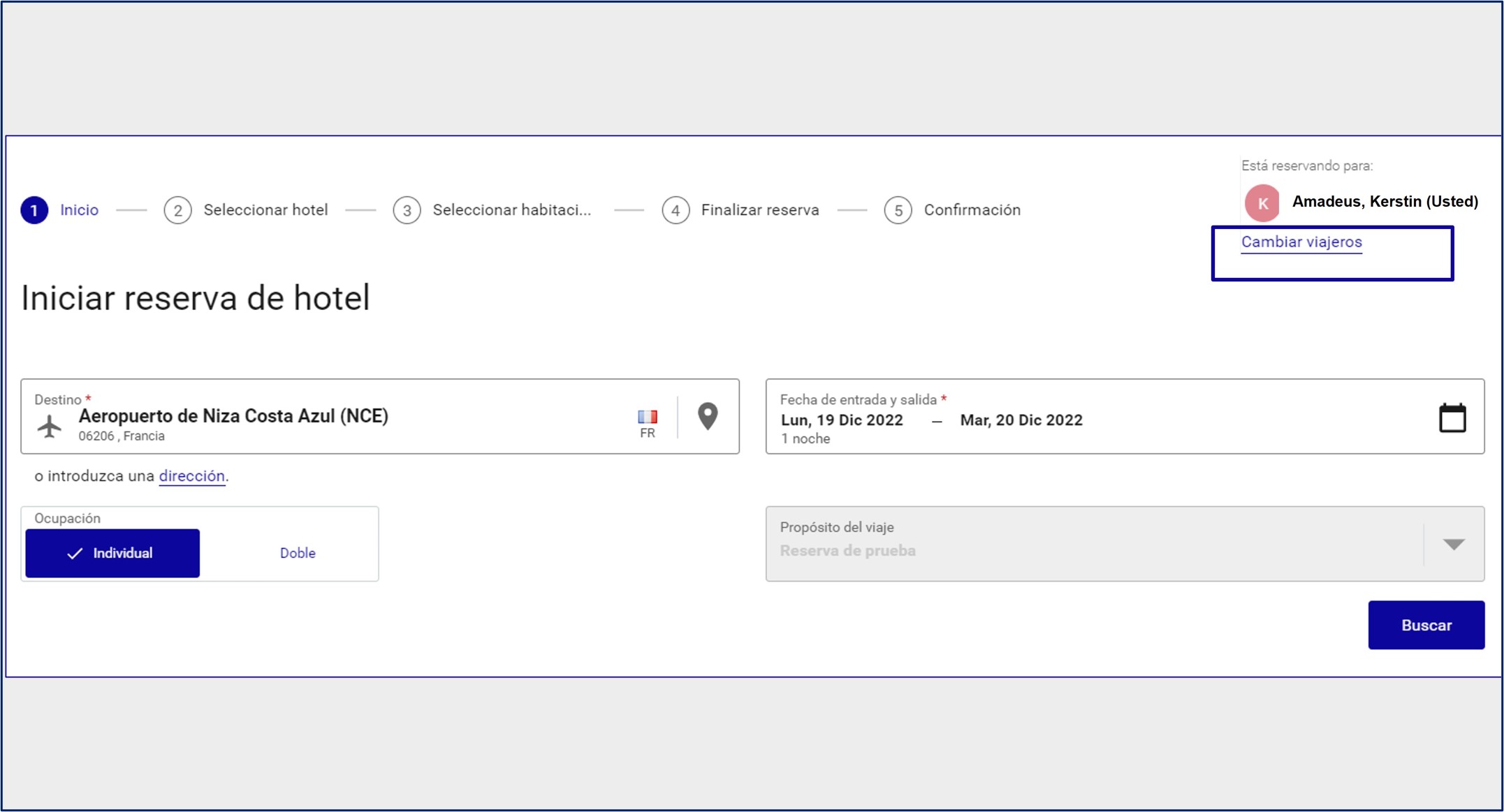
Task: Click the step 5 circle icon
Action: 898,210
